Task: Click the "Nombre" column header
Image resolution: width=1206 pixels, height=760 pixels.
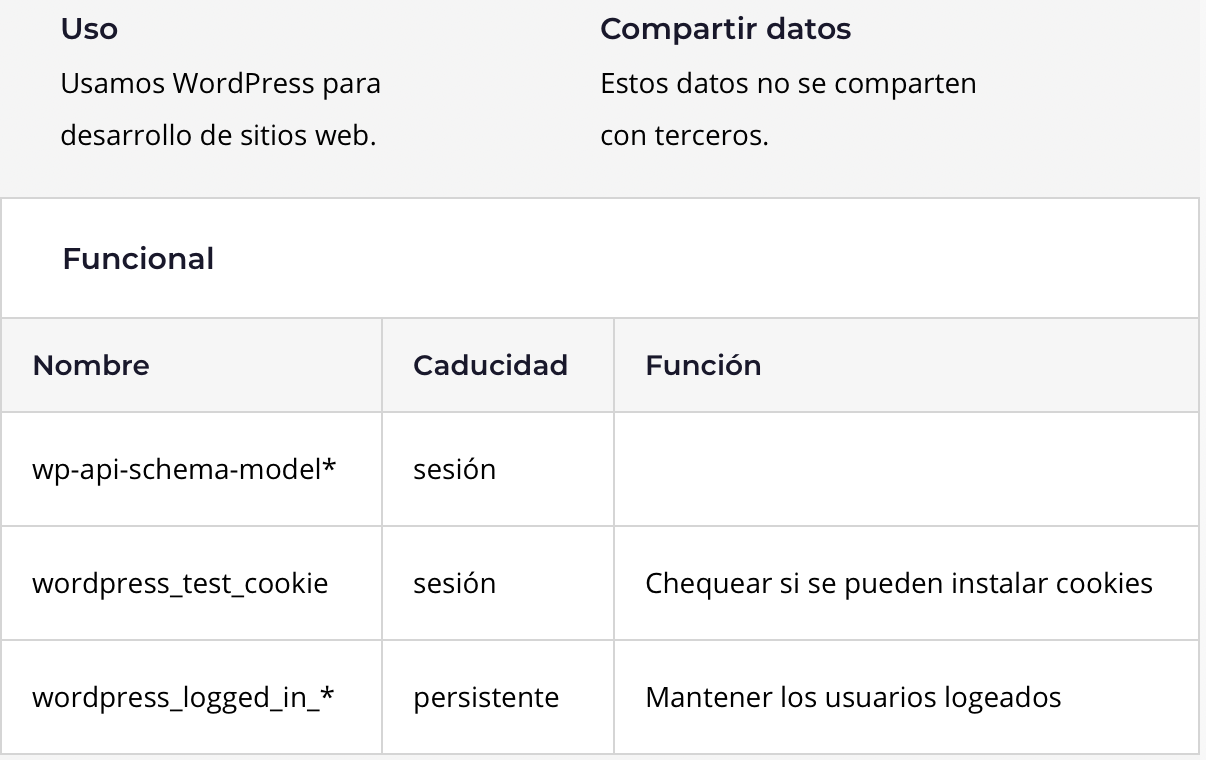Action: click(91, 366)
